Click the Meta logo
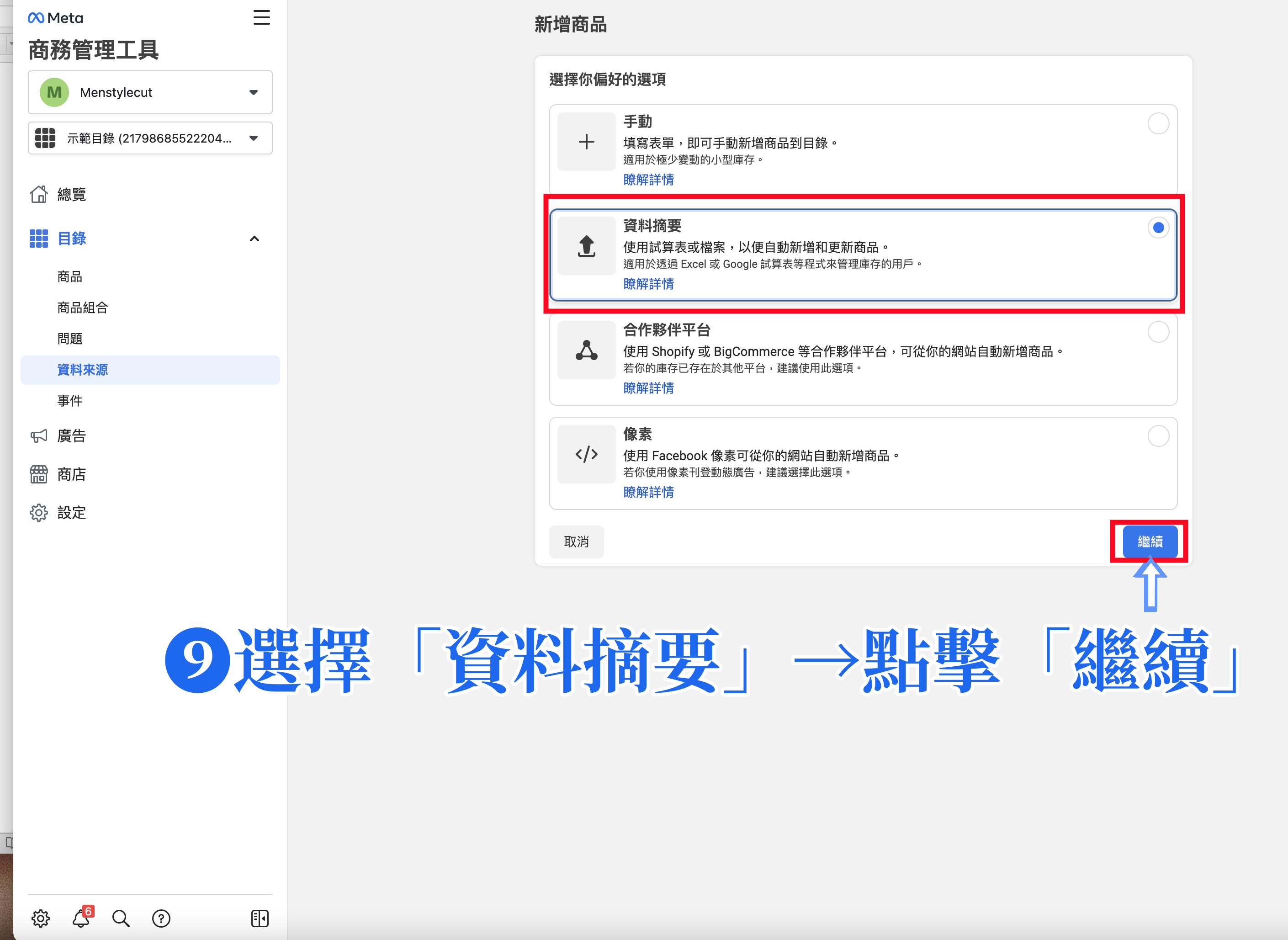1288x940 pixels. pyautogui.click(x=55, y=18)
